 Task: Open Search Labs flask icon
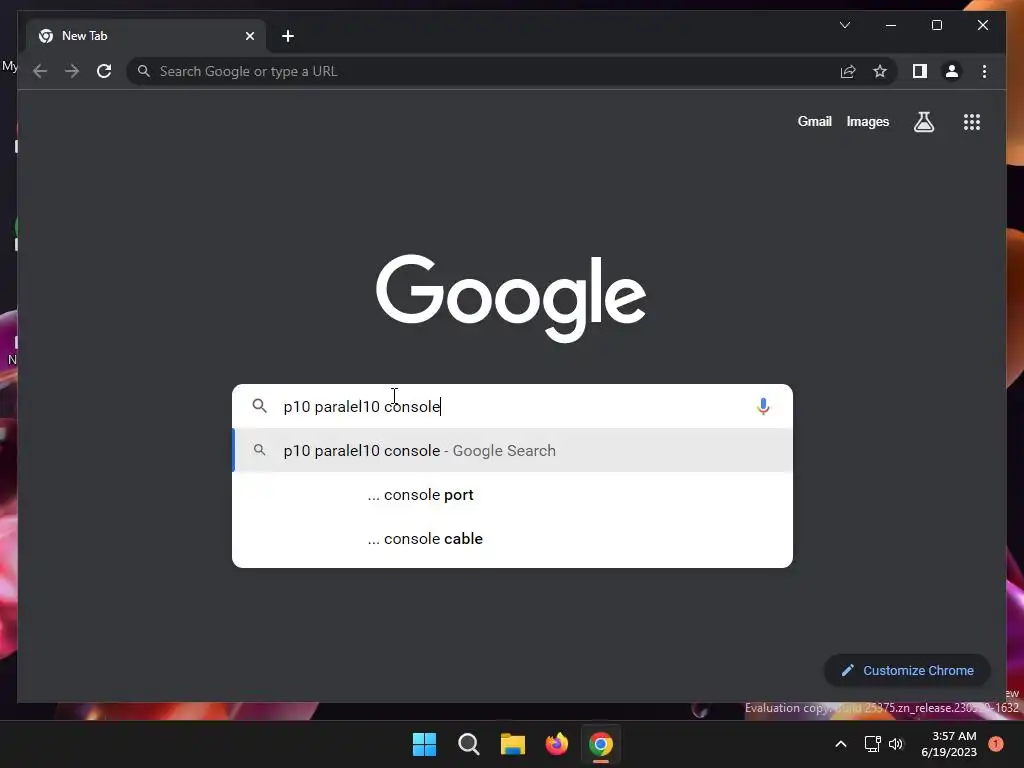click(923, 121)
